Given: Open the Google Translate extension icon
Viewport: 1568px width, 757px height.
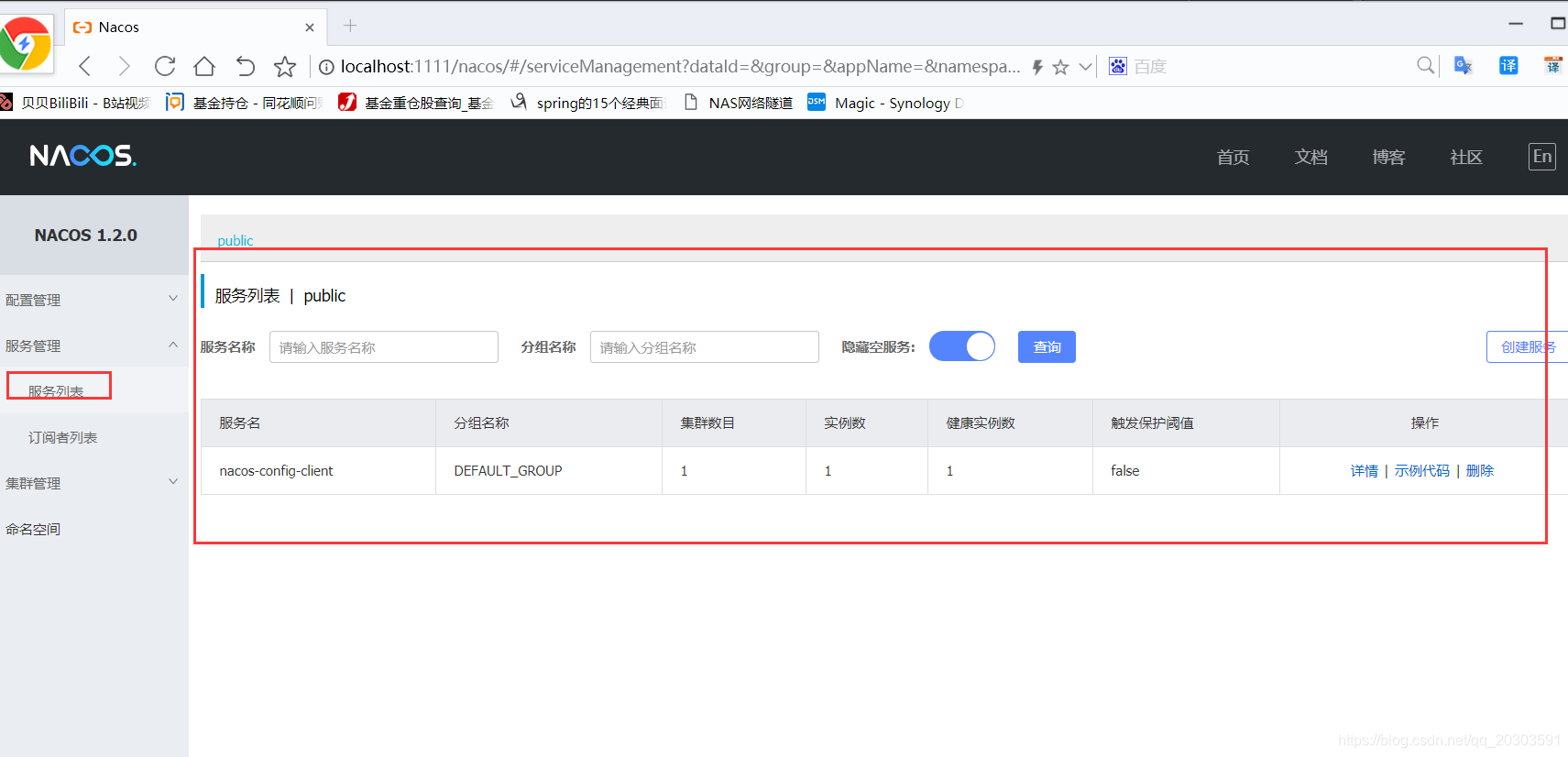Looking at the screenshot, I should [x=1464, y=66].
